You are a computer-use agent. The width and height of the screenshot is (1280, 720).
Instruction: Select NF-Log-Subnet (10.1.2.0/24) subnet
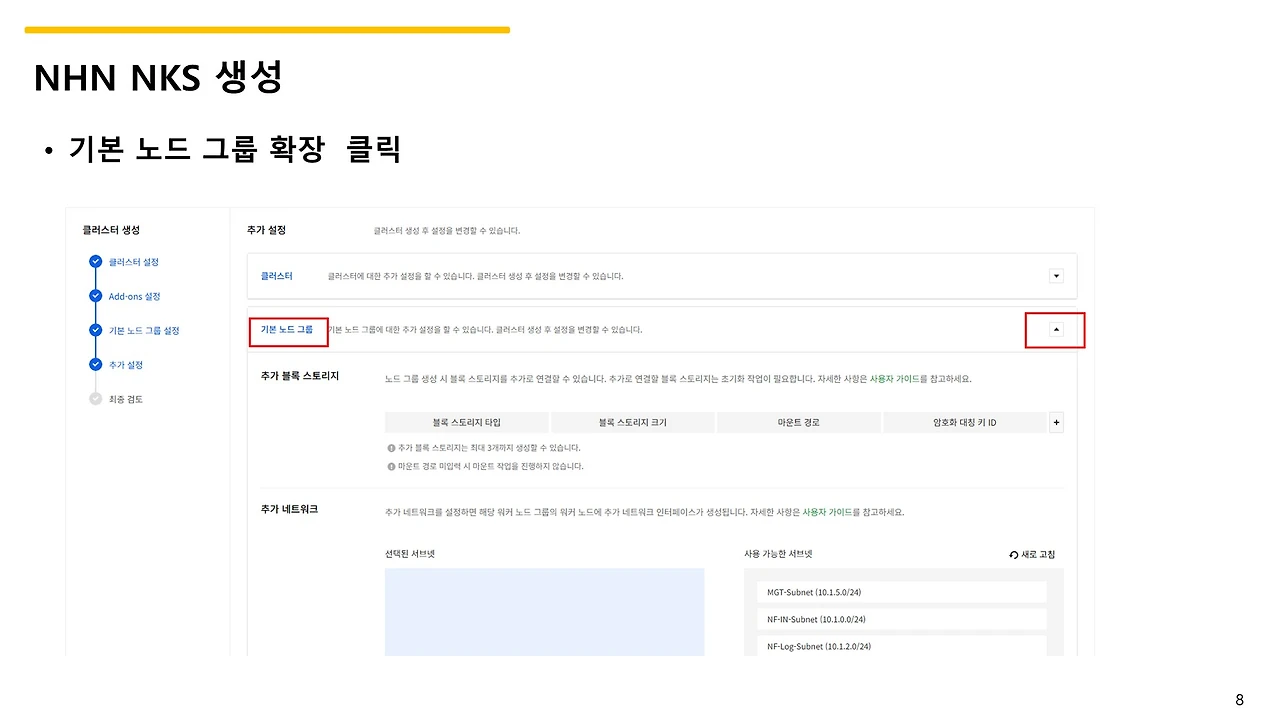(901, 646)
